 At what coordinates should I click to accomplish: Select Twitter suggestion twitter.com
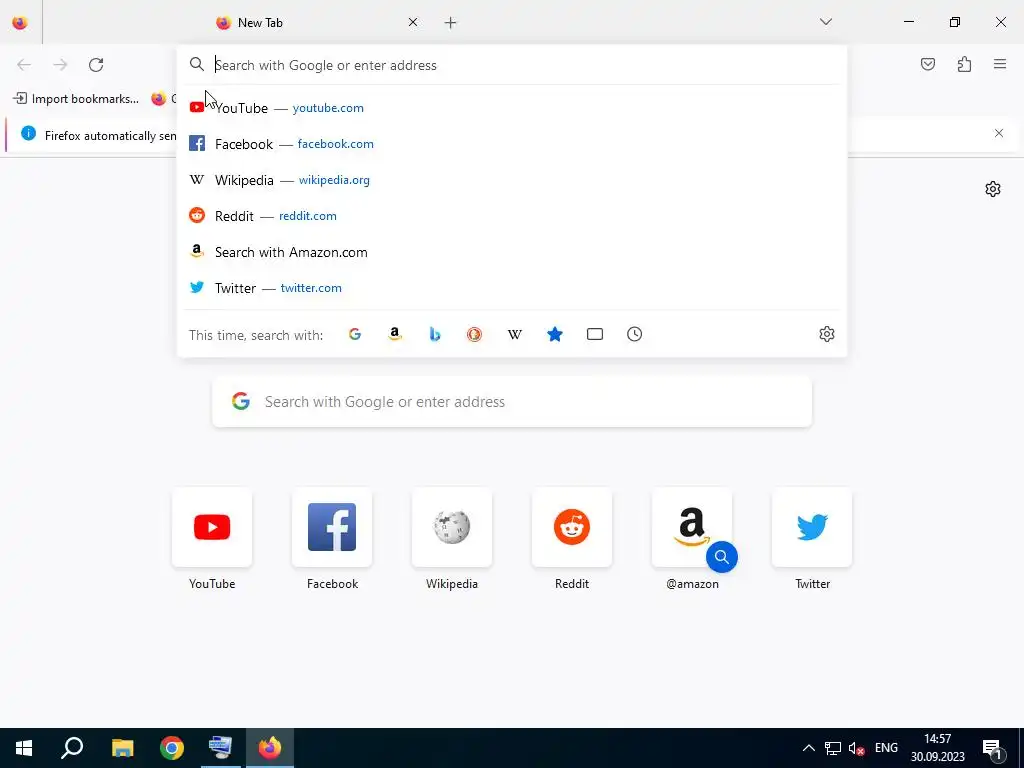coord(512,288)
